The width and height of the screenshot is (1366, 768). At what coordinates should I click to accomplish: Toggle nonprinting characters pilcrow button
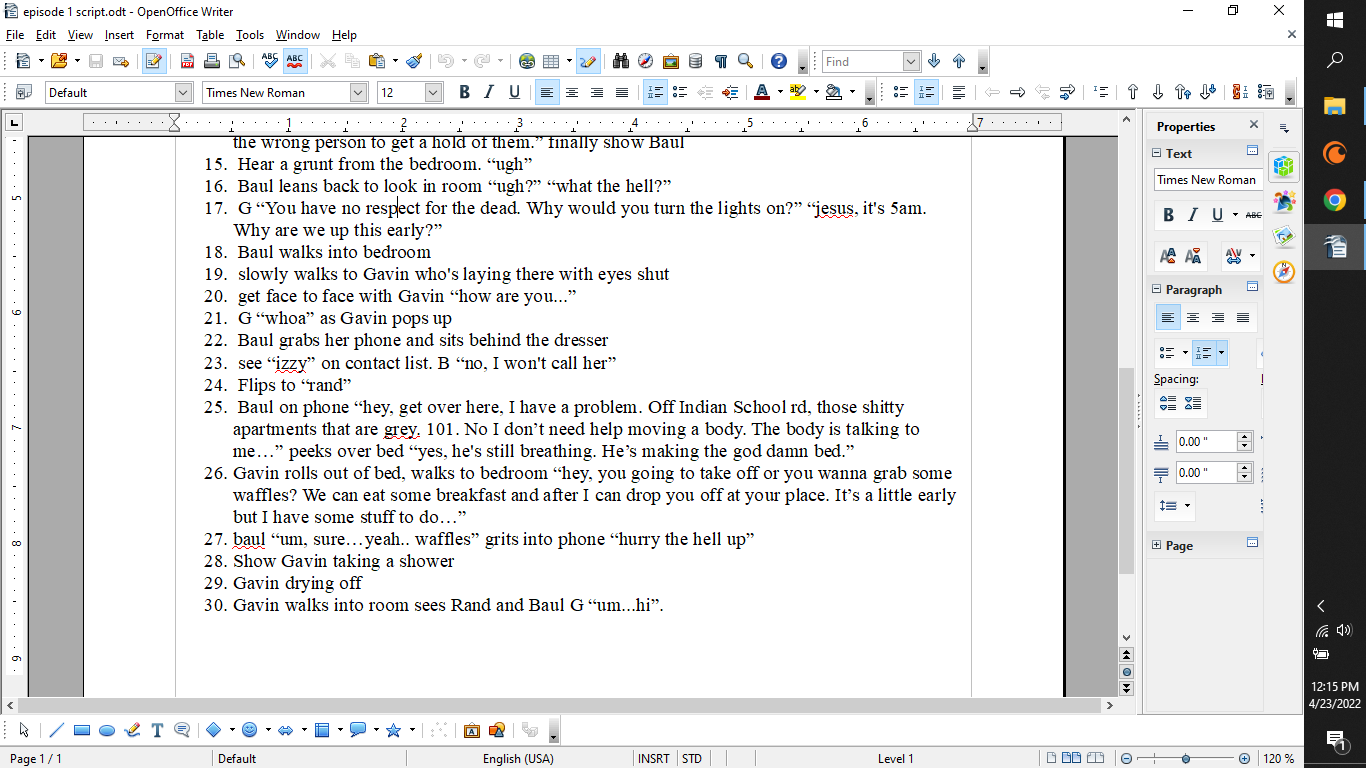(720, 61)
